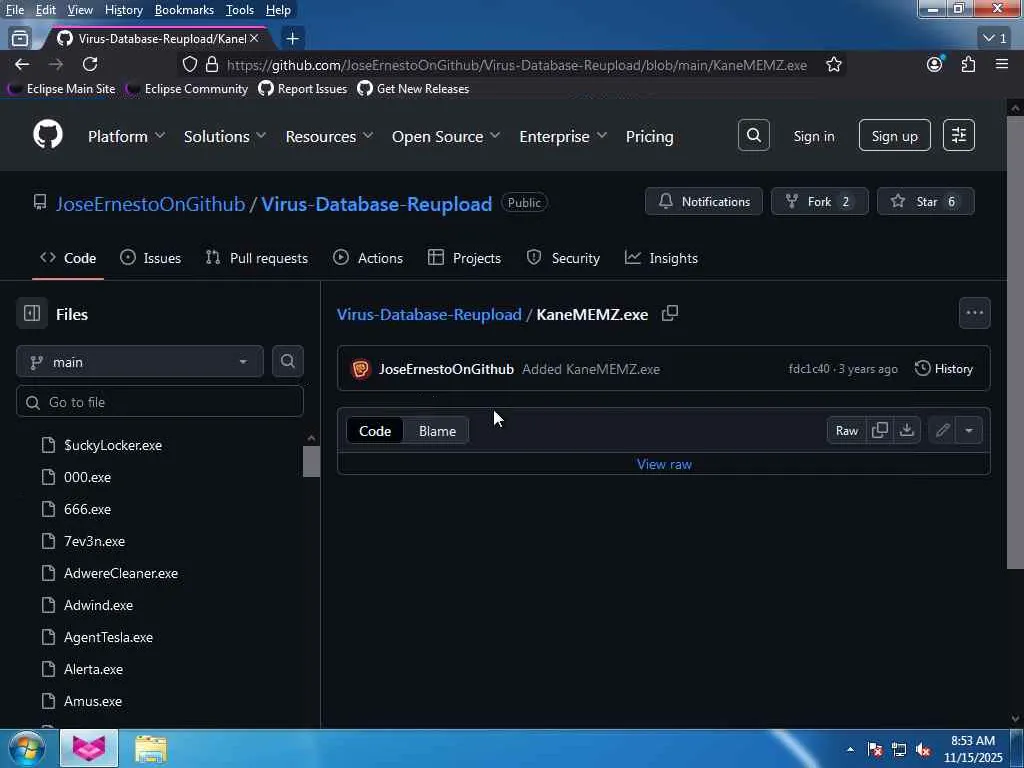Image resolution: width=1024 pixels, height=768 pixels.
Task: Click the GitHub Octocat logo
Action: [x=48, y=135]
